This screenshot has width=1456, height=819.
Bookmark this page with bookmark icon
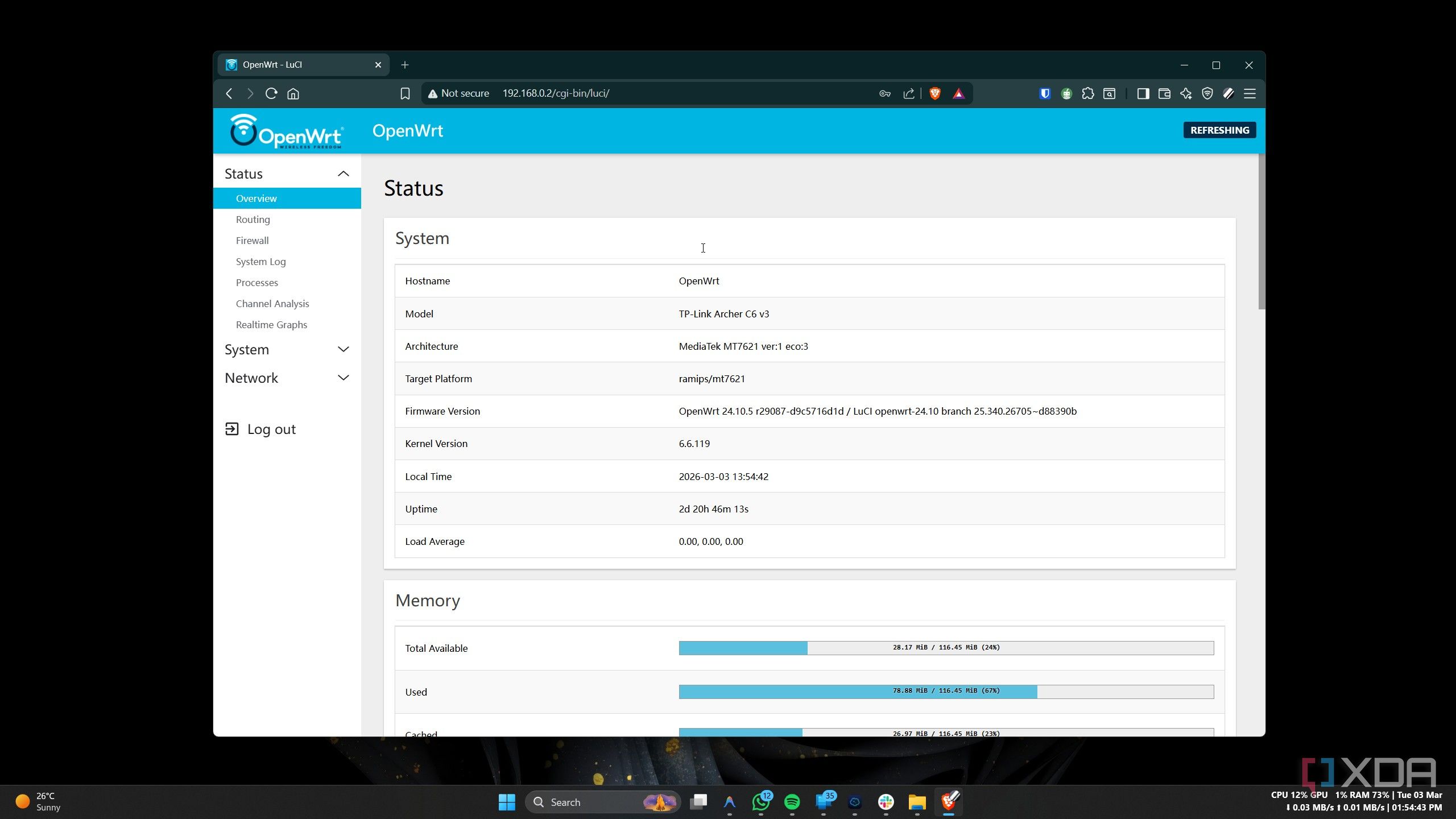405,93
